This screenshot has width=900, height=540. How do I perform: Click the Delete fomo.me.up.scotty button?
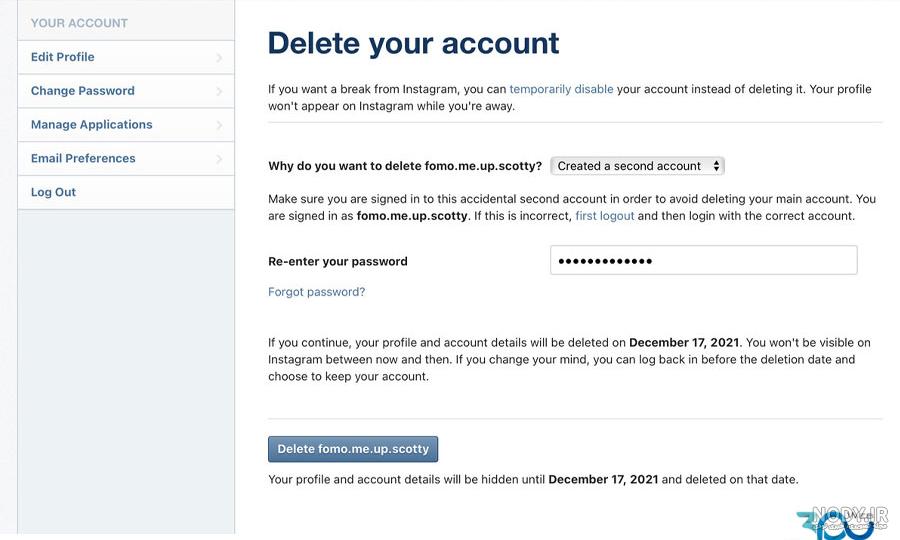[x=353, y=449]
